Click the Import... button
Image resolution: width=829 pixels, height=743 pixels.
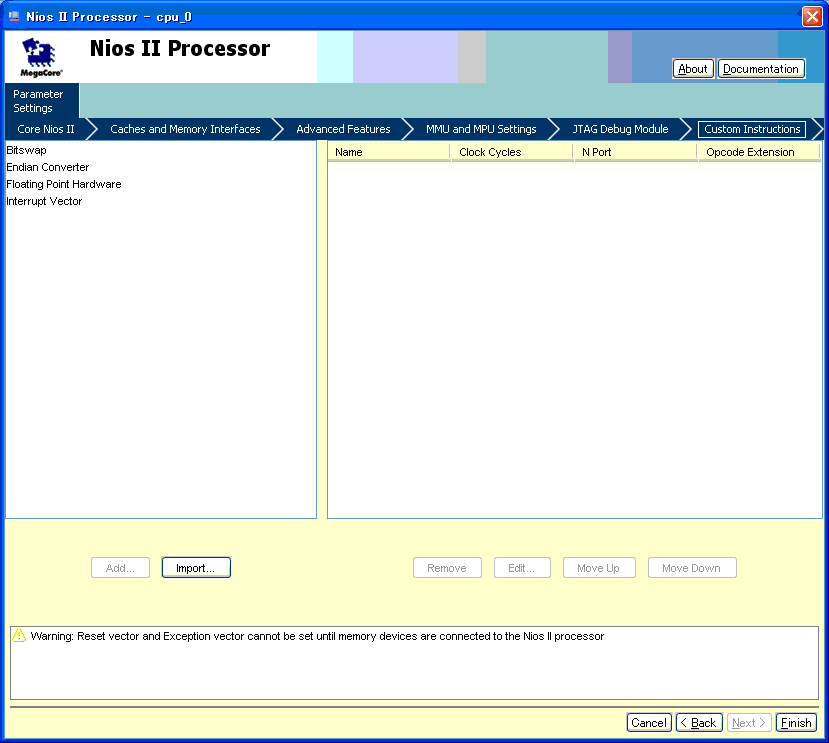(196, 568)
